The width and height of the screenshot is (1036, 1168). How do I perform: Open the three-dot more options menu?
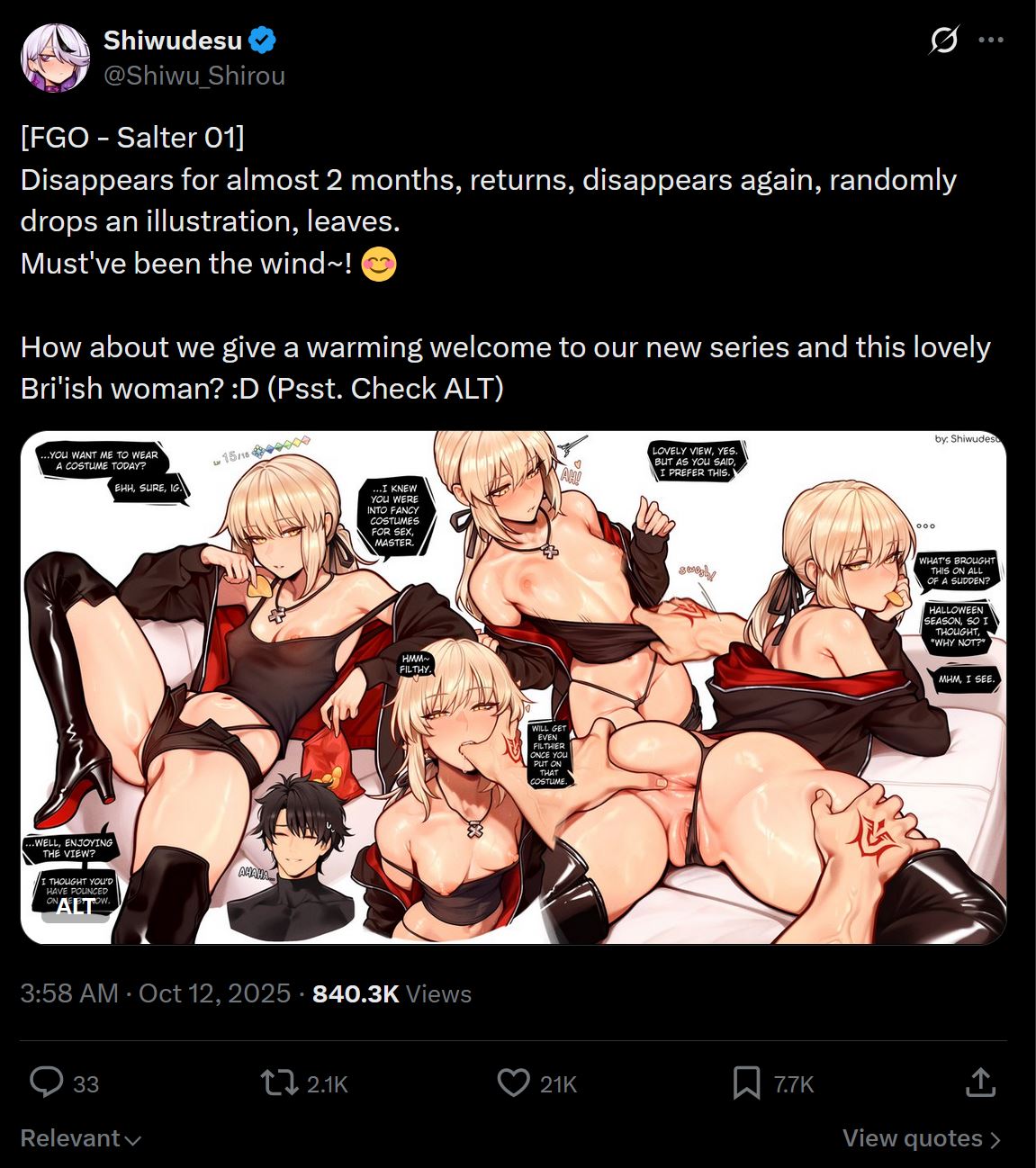[990, 40]
